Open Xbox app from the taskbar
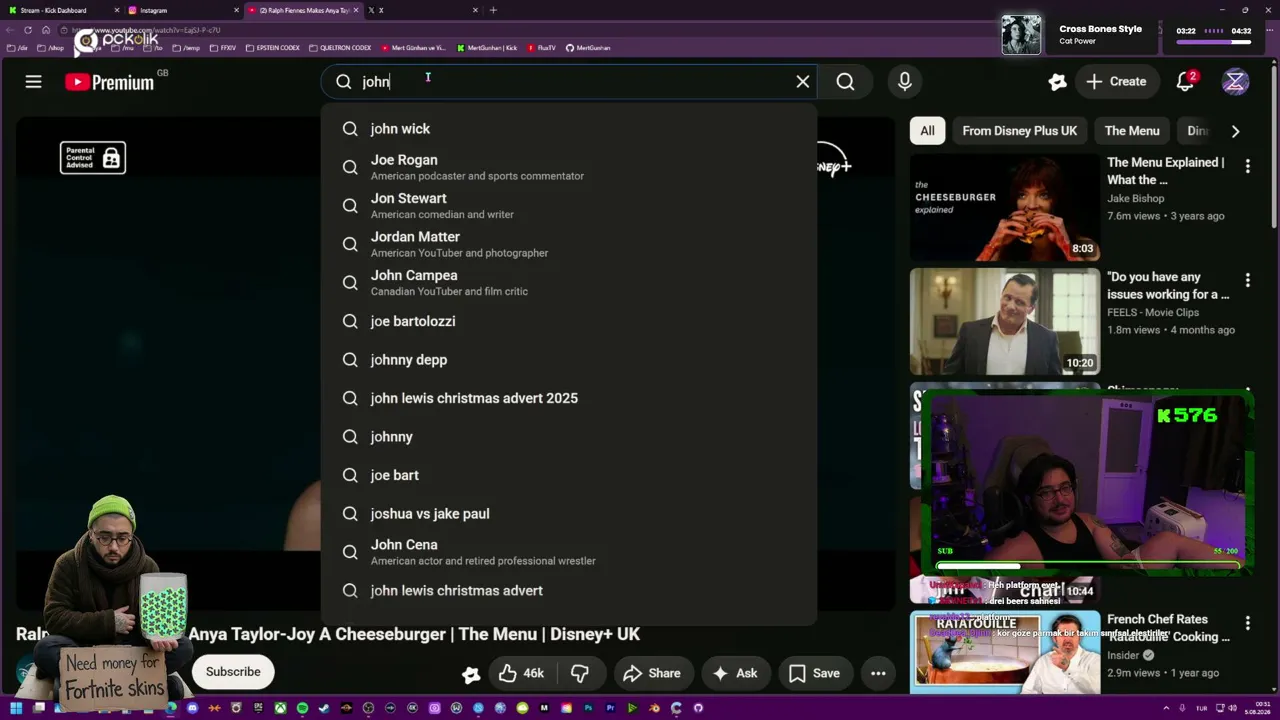Viewport: 1280px width, 720px height. 280,708
